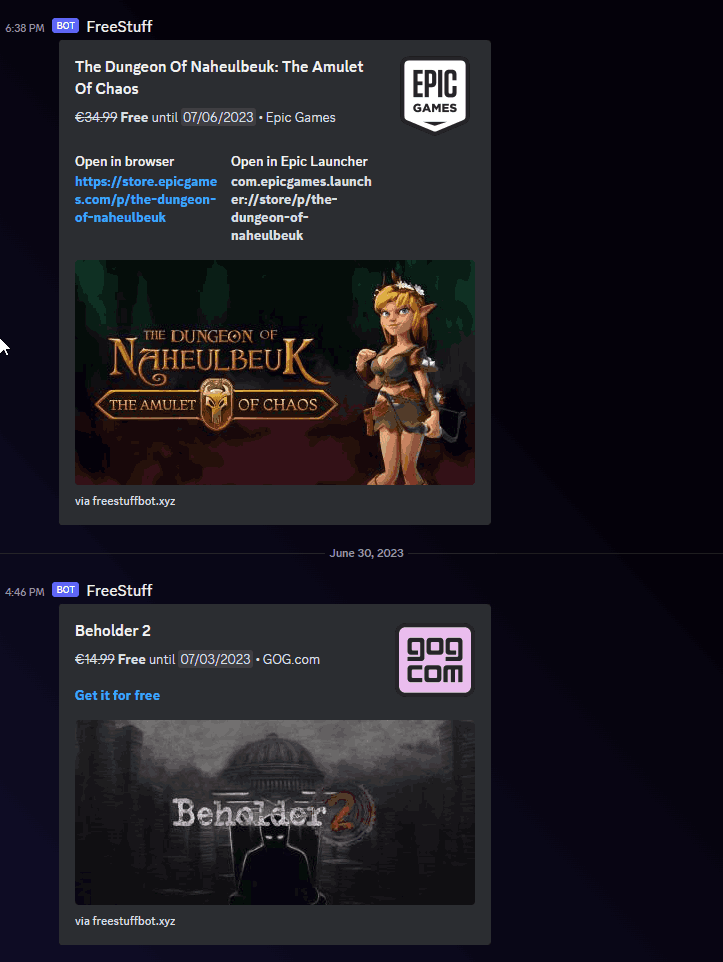Click the 4:46 PM message timestamp
This screenshot has height=962, width=723.
(x=25, y=592)
